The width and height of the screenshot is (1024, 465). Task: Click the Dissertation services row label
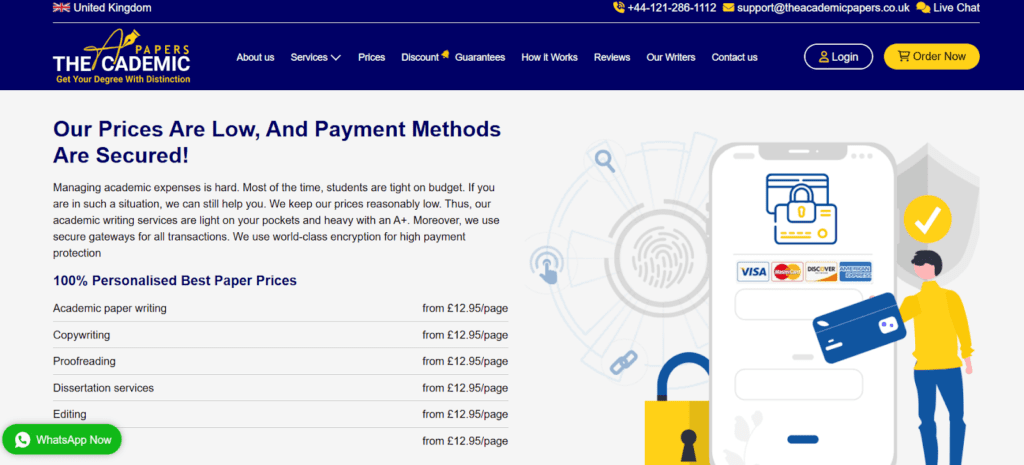pos(103,388)
